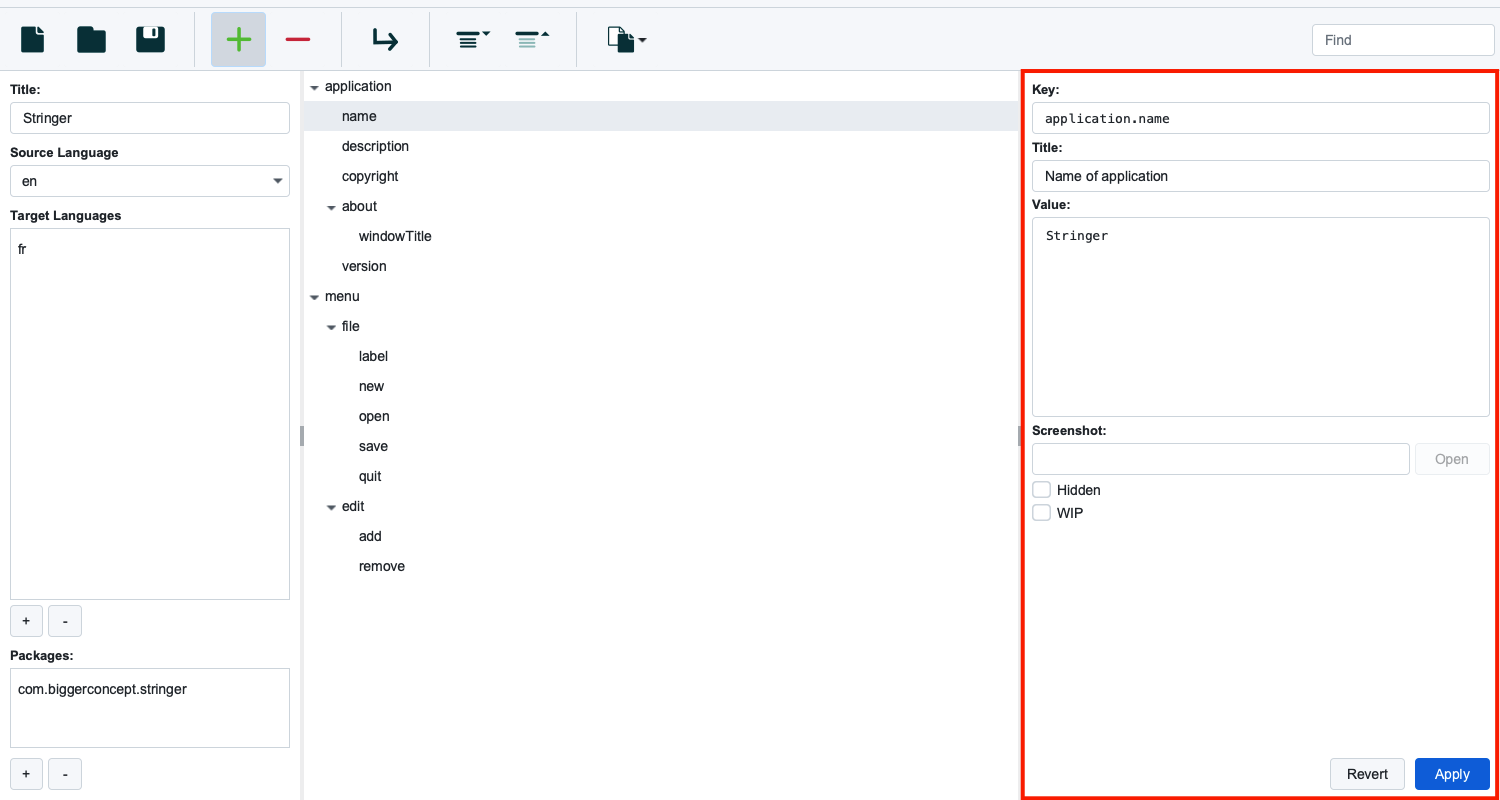Open the Source Language dropdown
The width and height of the screenshot is (1500, 800).
click(150, 181)
